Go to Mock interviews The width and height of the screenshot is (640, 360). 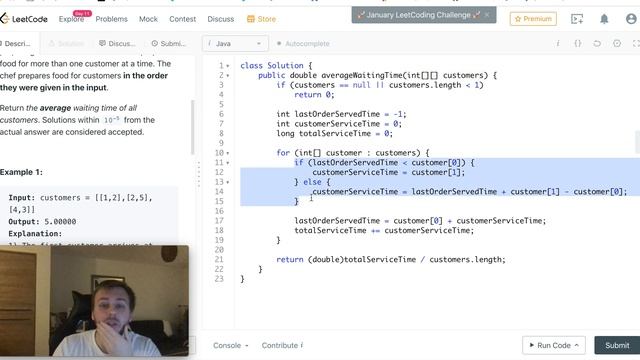pyautogui.click(x=148, y=19)
